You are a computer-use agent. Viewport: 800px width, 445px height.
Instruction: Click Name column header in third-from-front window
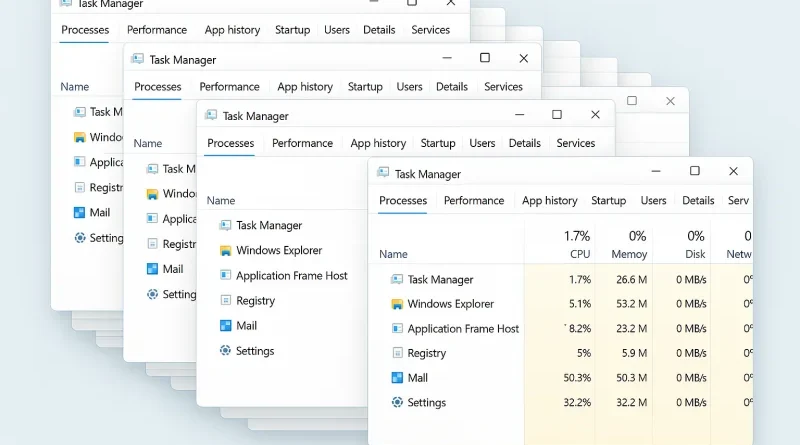(x=148, y=143)
